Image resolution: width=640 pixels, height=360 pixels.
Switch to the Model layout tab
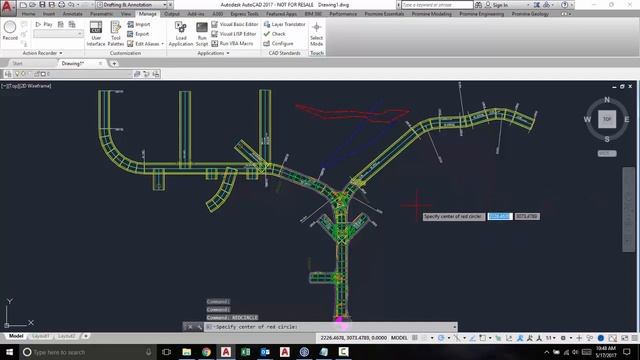tap(16, 336)
